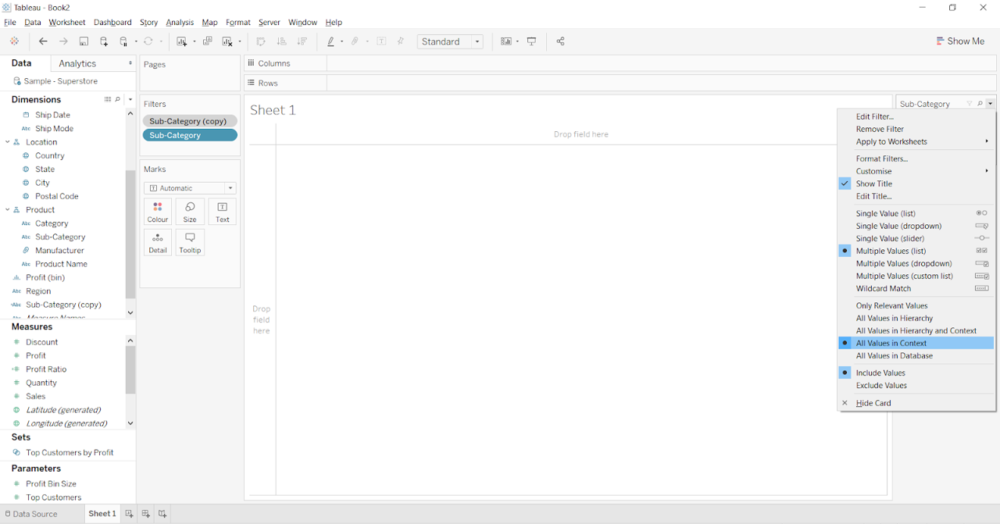1000x524 pixels.
Task: Expand the Apply to Worksheets submenu
Action: tap(891, 142)
